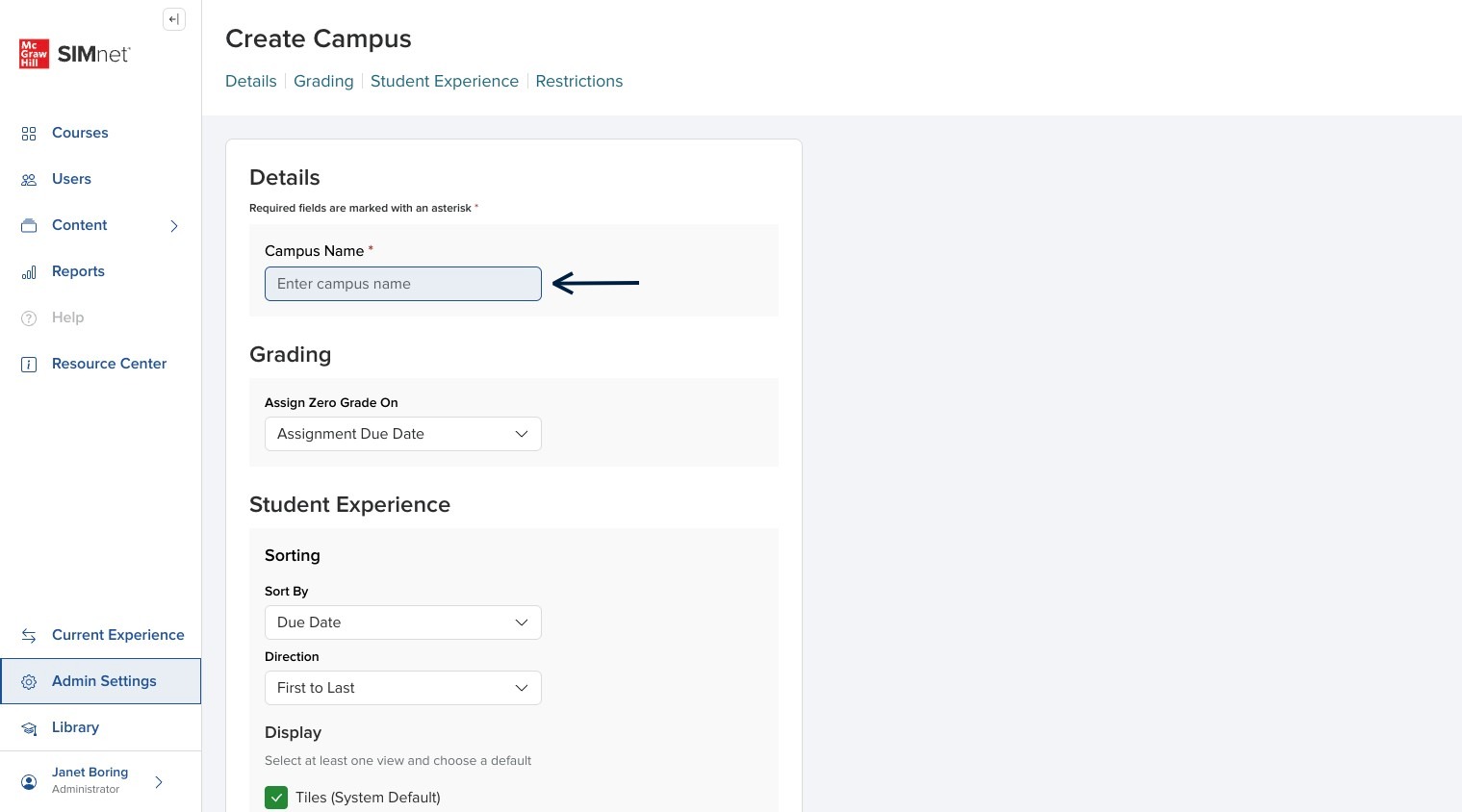This screenshot has width=1462, height=812.
Task: Click the Courses grid icon
Action: coord(29,134)
